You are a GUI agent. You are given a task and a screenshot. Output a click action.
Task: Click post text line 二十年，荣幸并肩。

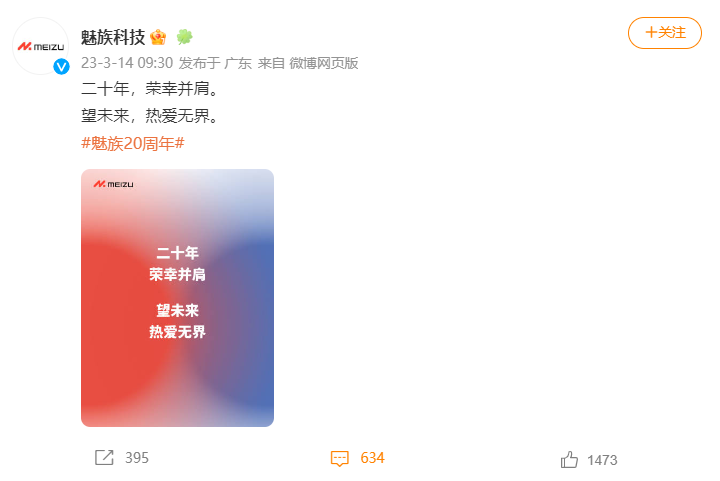coord(150,88)
